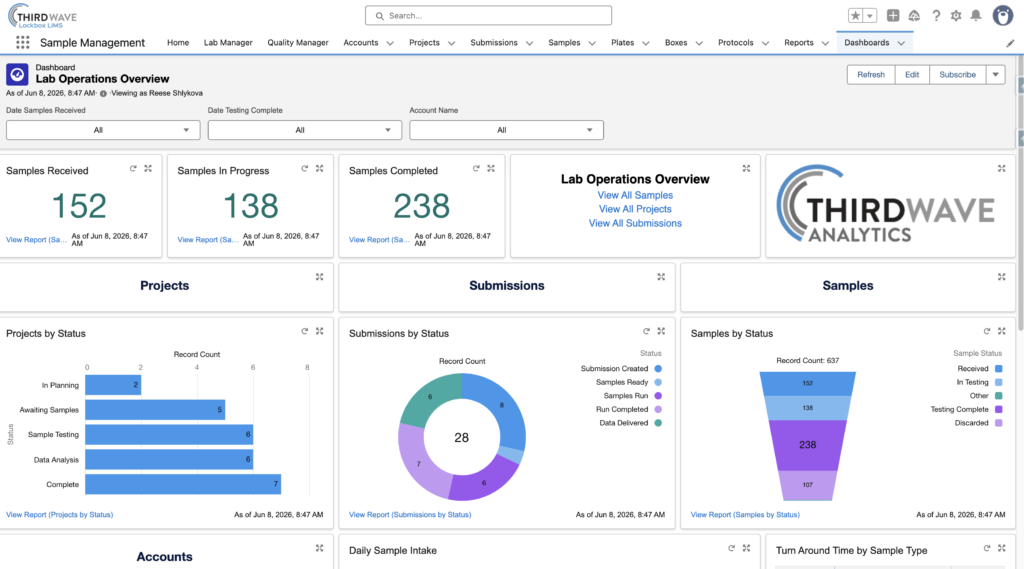Expand the Plates tab chevron menu

click(x=646, y=43)
